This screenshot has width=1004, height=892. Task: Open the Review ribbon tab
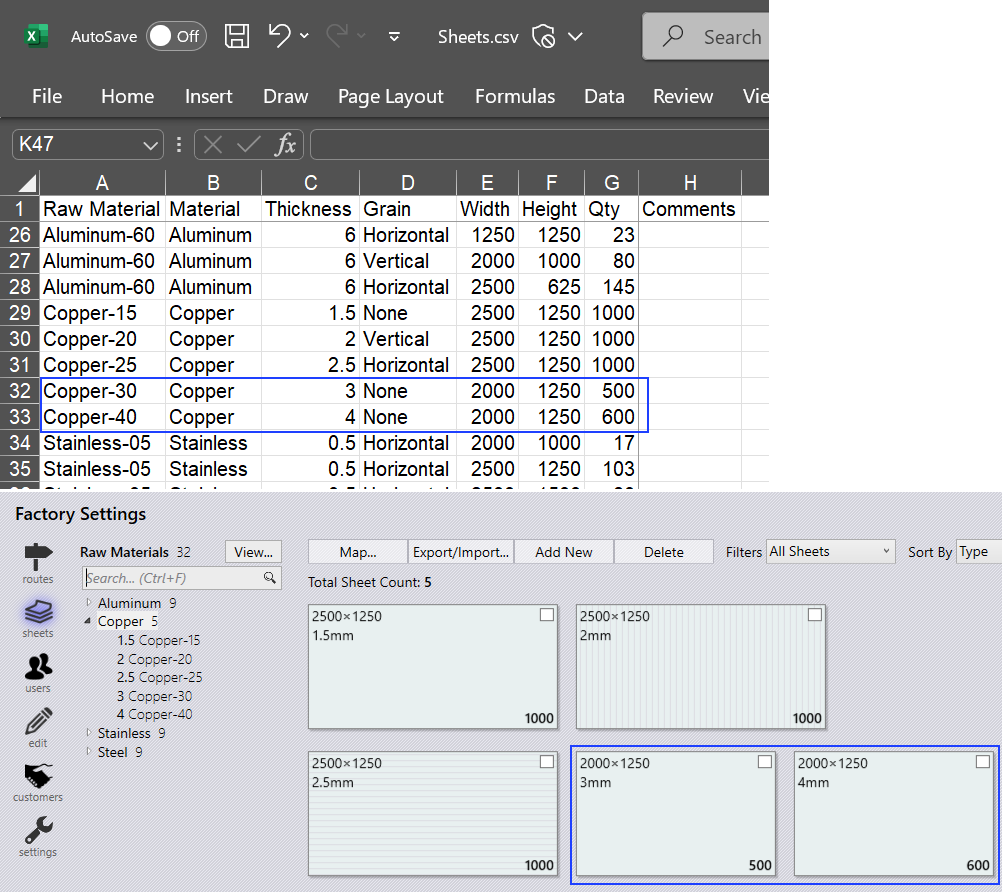click(683, 96)
